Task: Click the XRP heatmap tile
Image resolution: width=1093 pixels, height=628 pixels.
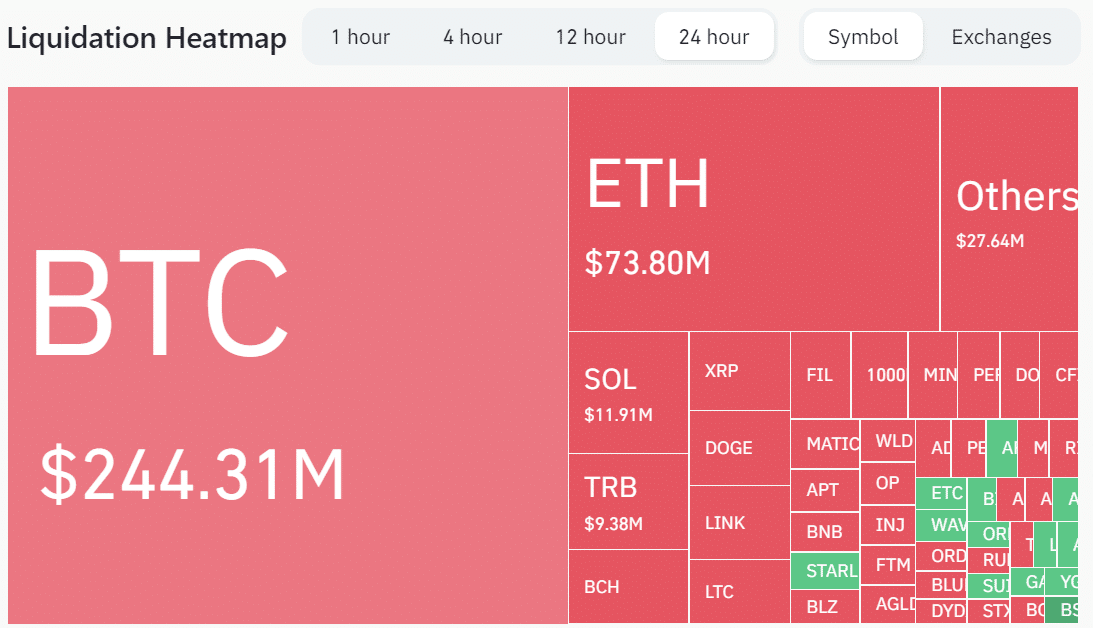Action: 739,371
